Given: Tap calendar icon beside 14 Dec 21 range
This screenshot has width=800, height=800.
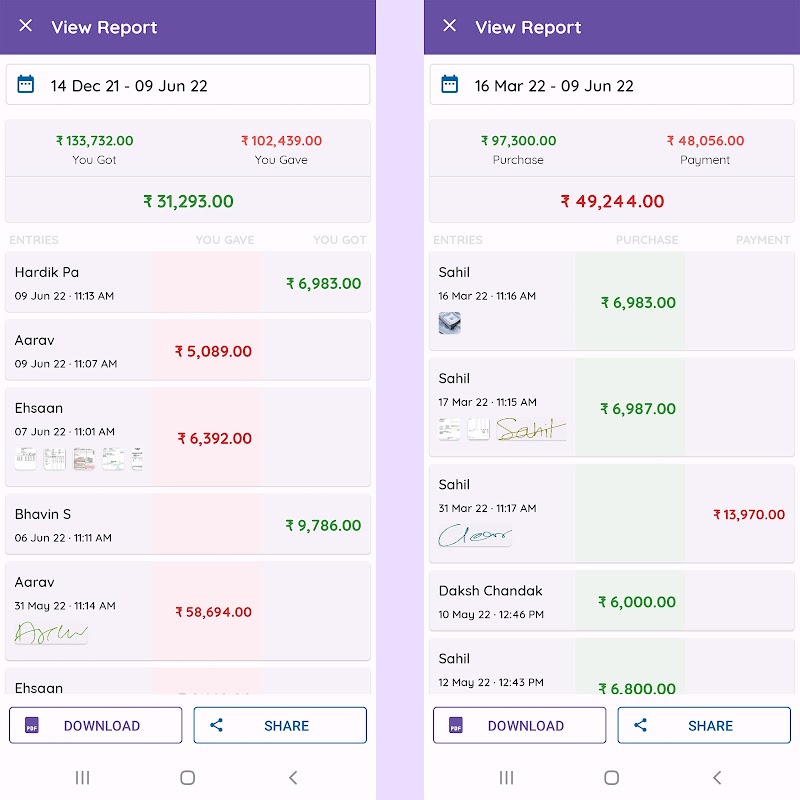Looking at the screenshot, I should point(26,85).
